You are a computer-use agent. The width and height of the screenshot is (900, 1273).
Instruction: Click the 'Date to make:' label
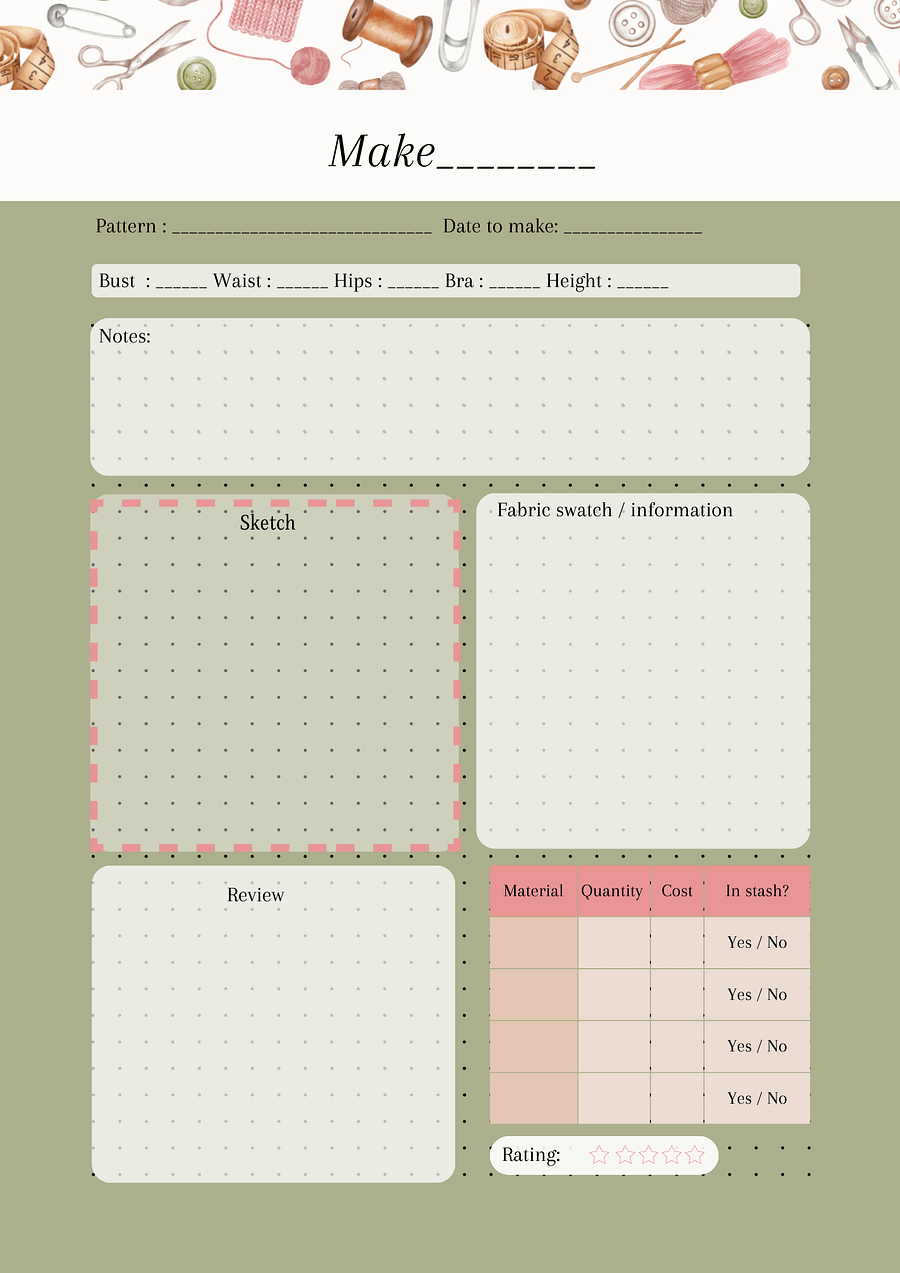501,226
